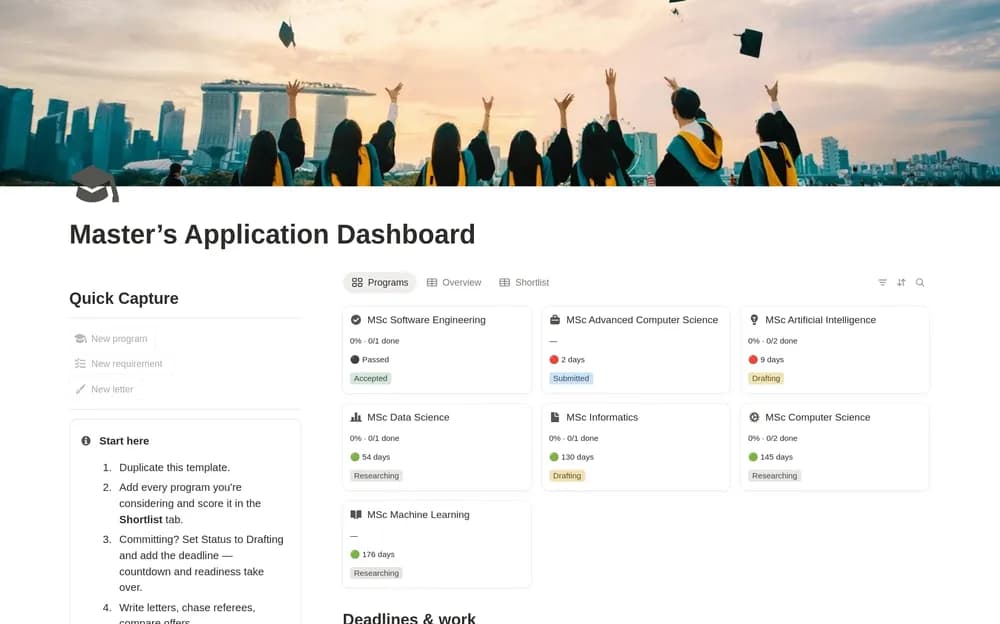Click the checklist icon beside New requirement
This screenshot has width=1000, height=624.
pyautogui.click(x=80, y=363)
